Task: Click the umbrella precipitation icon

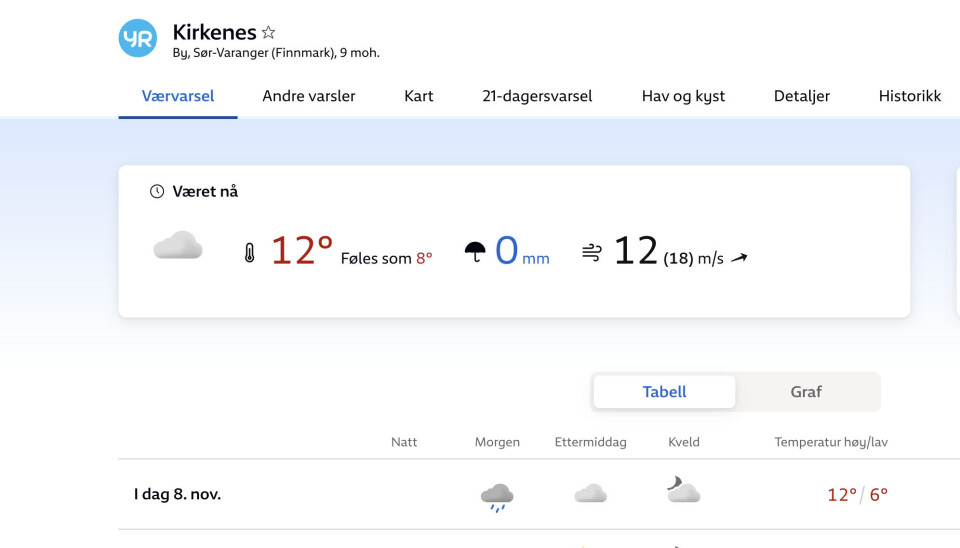Action: click(x=475, y=252)
